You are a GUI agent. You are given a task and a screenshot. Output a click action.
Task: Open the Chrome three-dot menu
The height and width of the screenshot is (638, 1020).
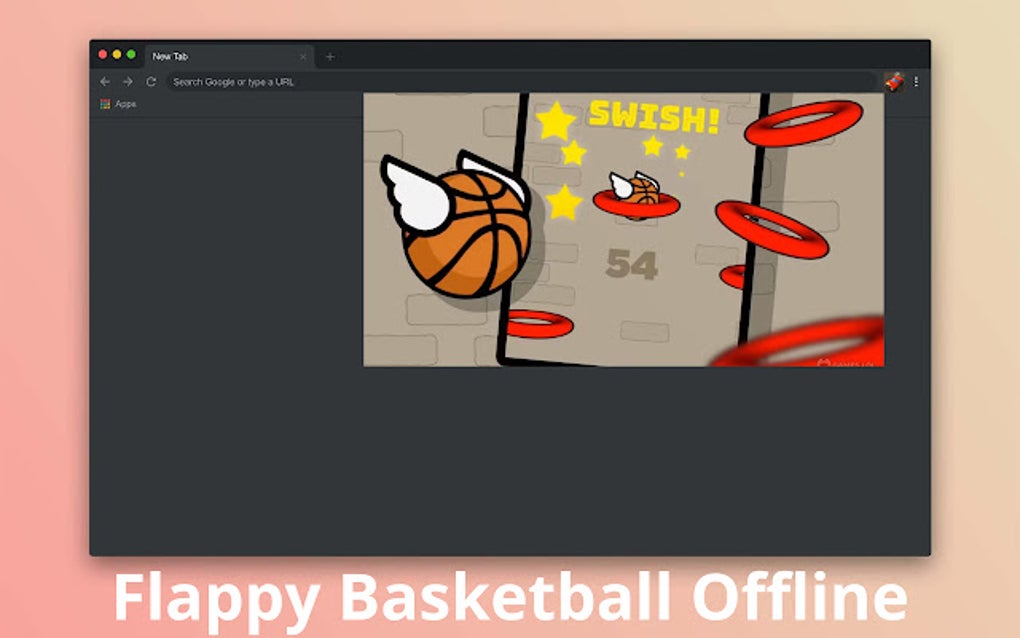tap(916, 81)
